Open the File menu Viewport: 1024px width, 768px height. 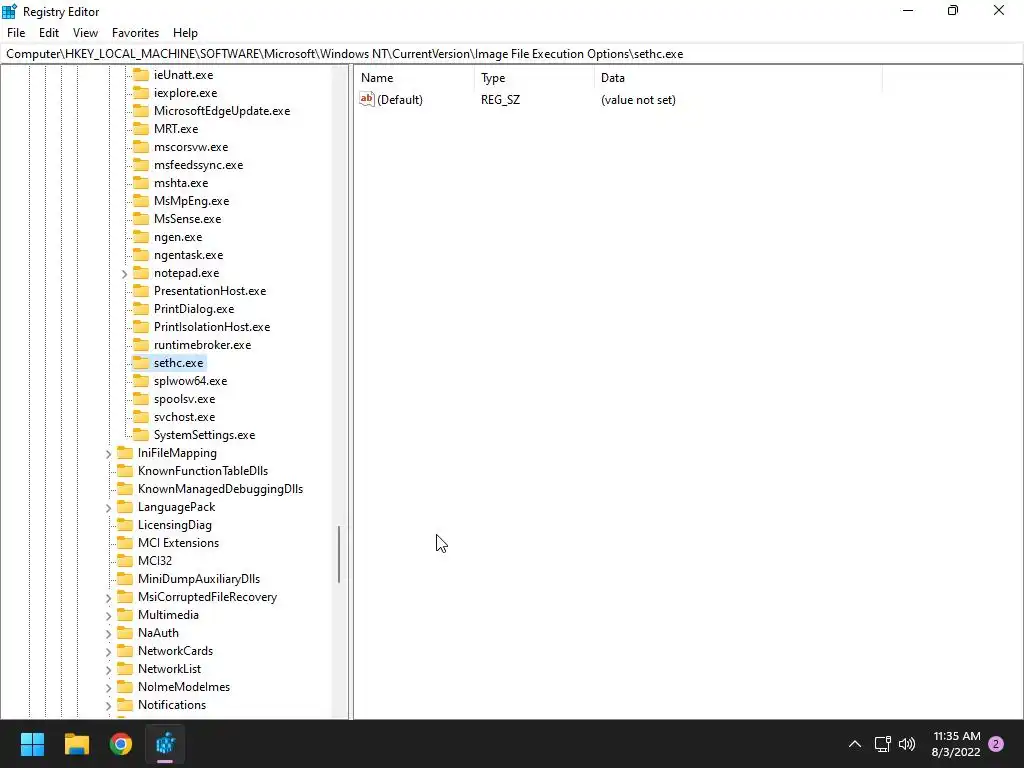(x=16, y=33)
